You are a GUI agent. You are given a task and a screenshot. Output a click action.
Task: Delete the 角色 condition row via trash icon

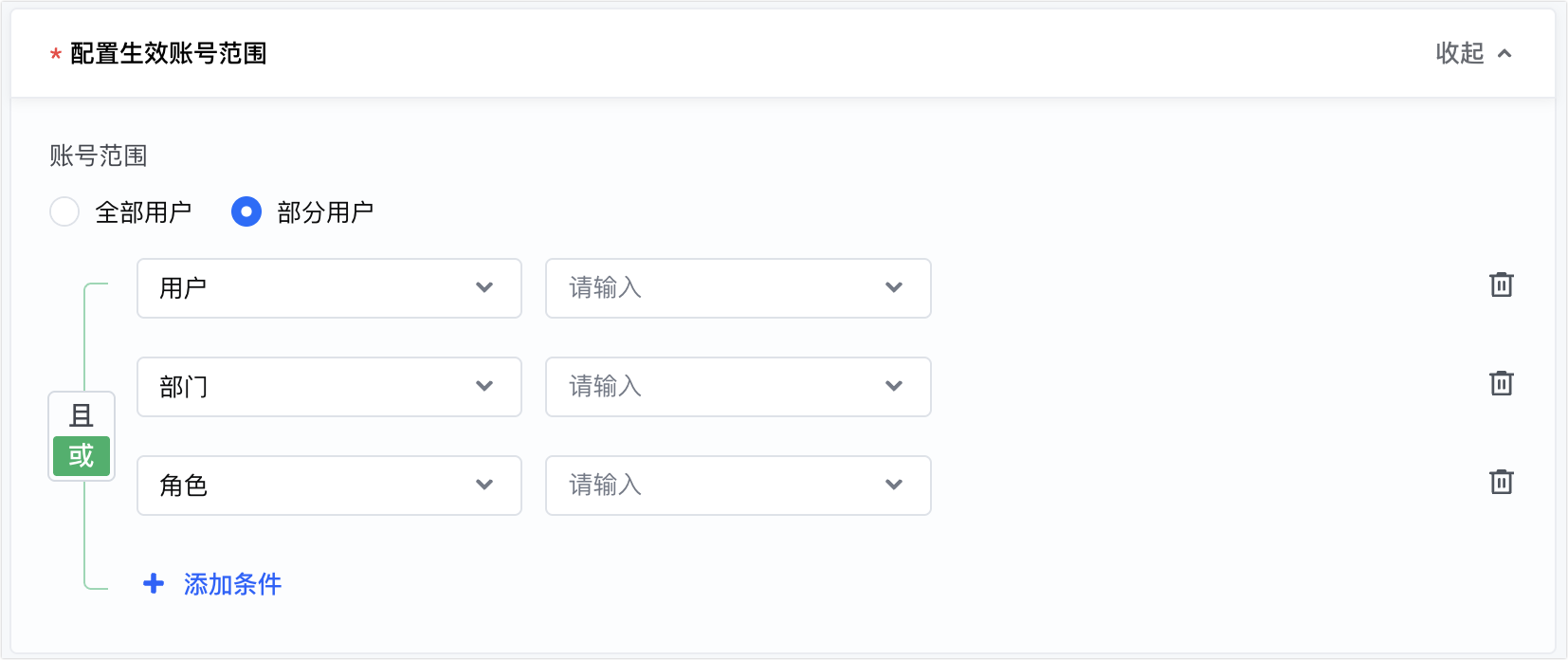(x=1501, y=482)
